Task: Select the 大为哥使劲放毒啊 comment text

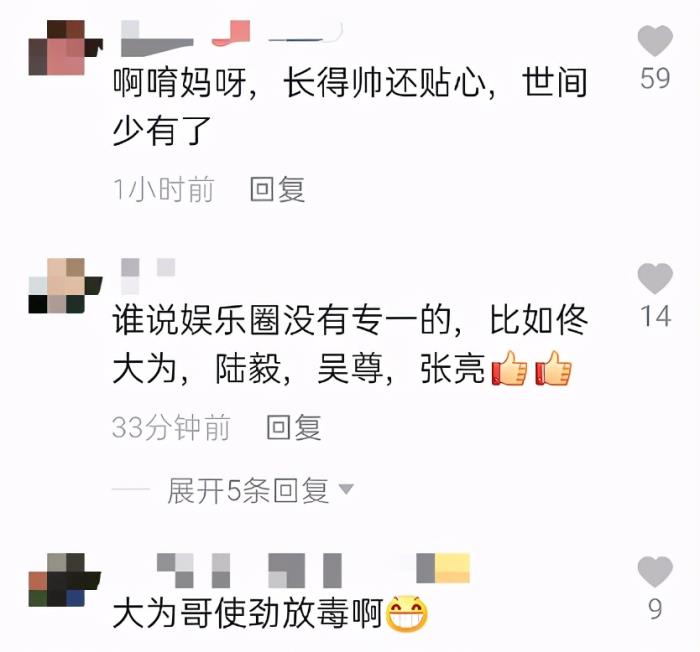Action: click(x=270, y=613)
